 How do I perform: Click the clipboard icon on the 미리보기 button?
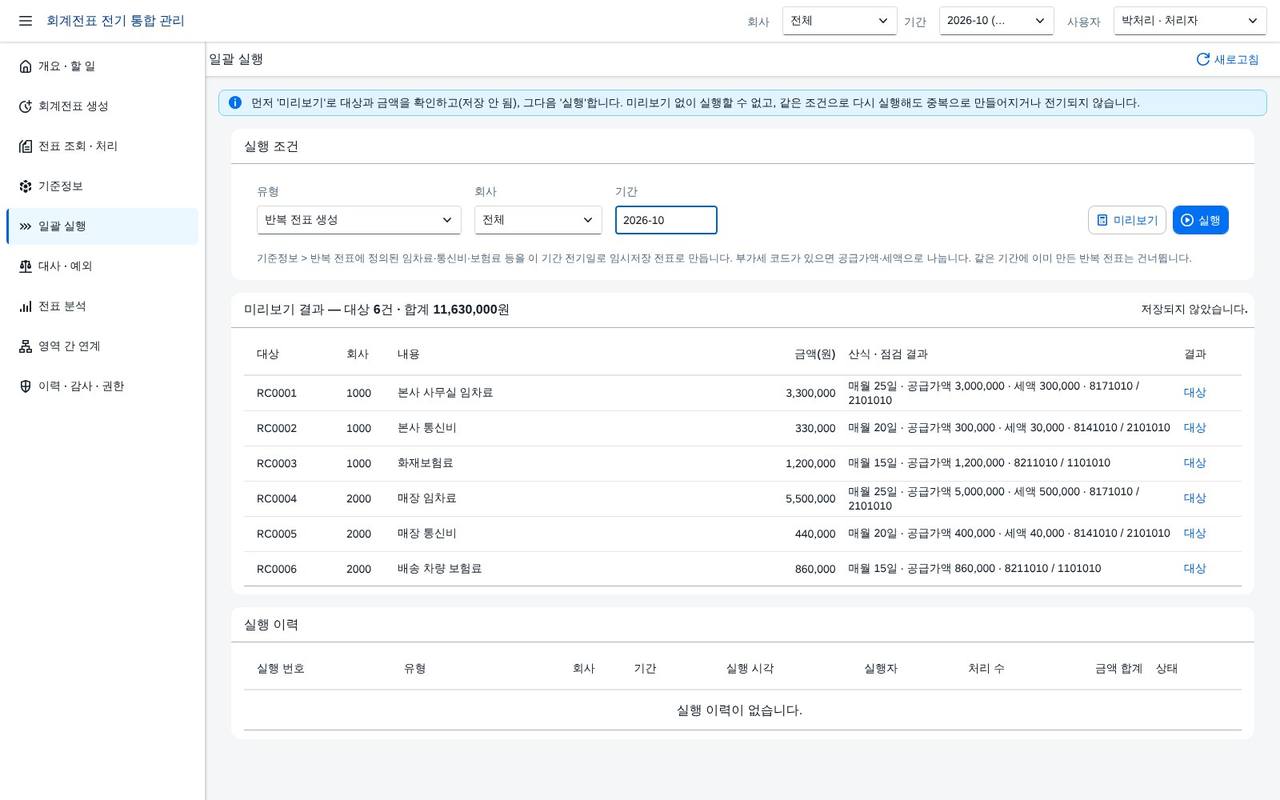(x=1102, y=220)
